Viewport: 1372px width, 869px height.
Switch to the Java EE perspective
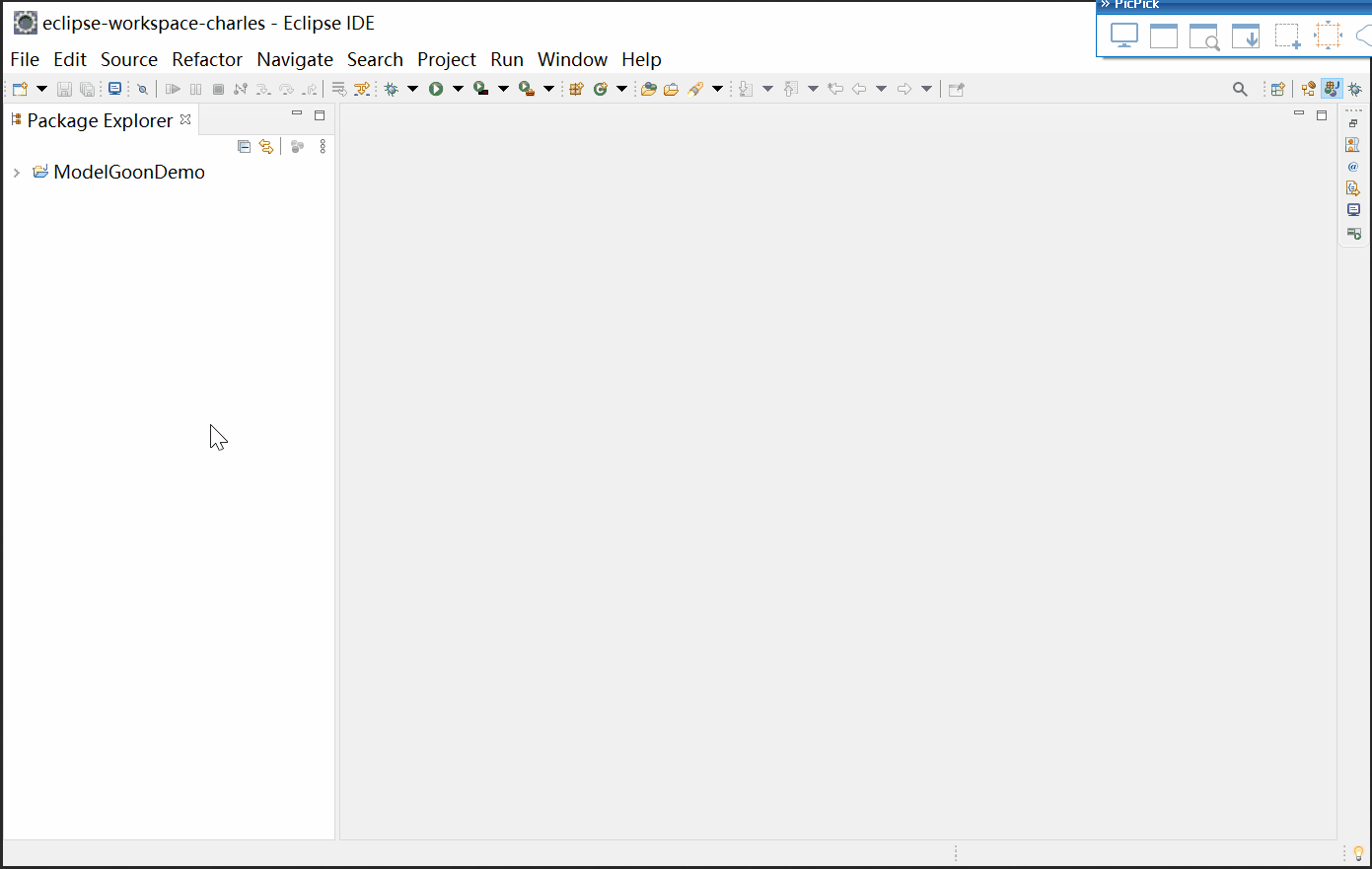(x=1309, y=89)
